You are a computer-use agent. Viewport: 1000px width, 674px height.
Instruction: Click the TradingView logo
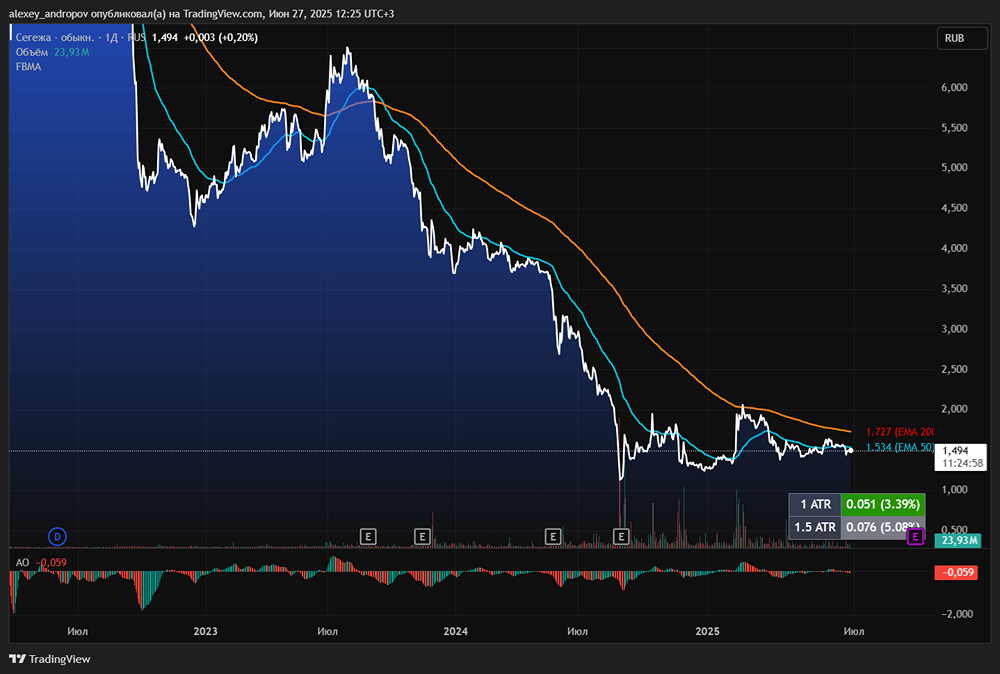(x=50, y=659)
